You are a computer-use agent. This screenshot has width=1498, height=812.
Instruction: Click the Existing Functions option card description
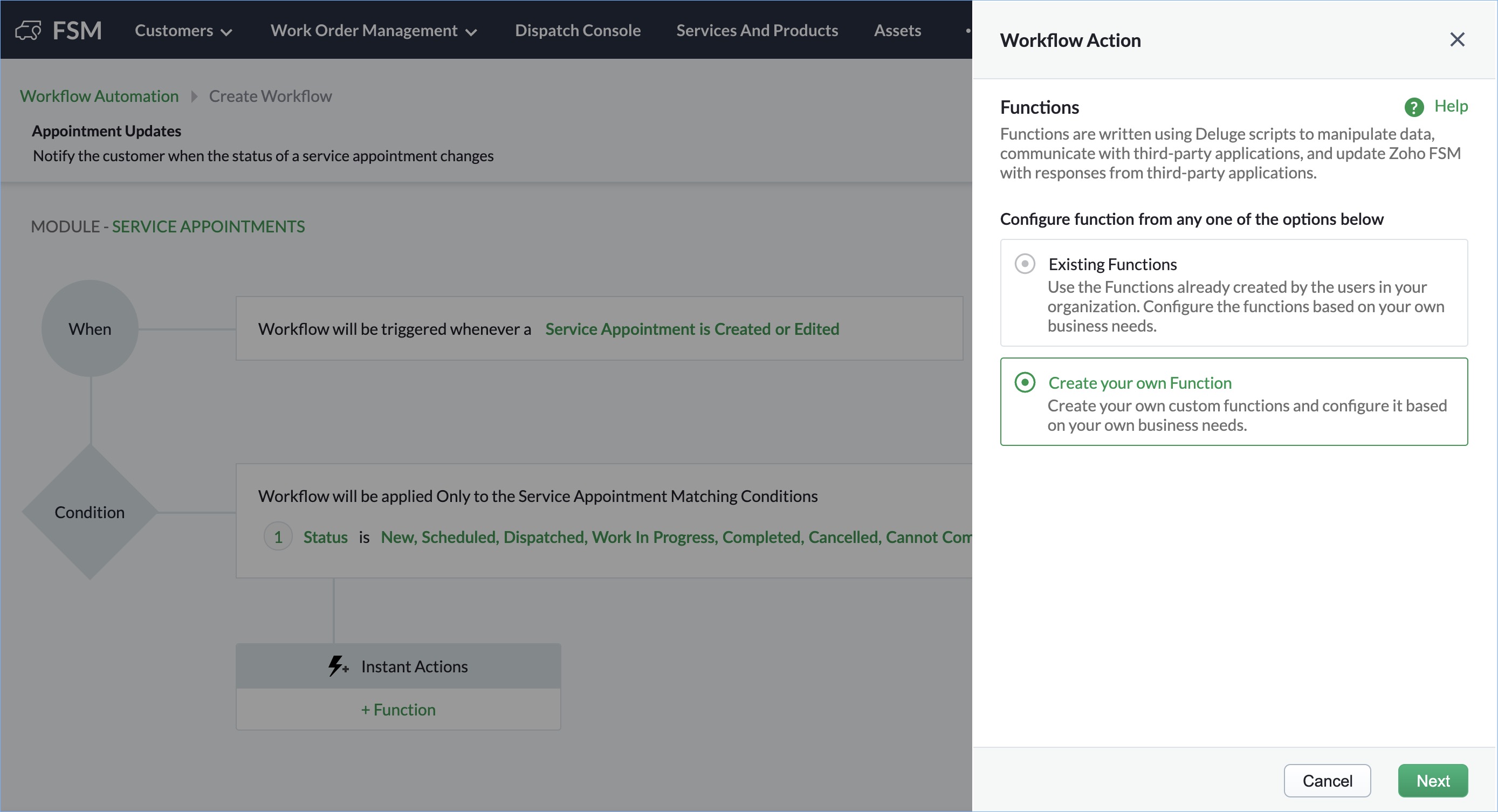click(x=1245, y=307)
